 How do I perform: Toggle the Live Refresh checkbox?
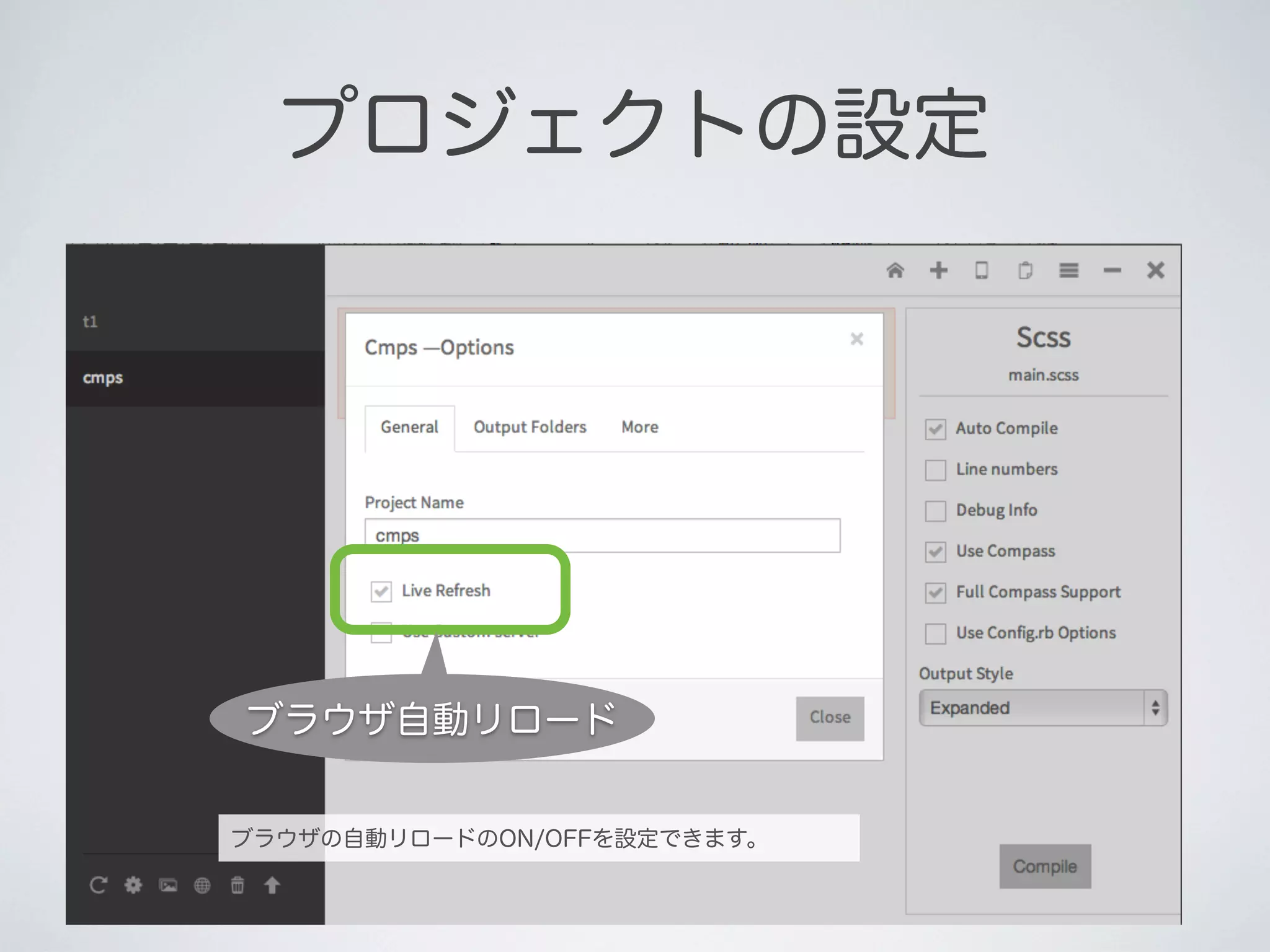pos(381,591)
